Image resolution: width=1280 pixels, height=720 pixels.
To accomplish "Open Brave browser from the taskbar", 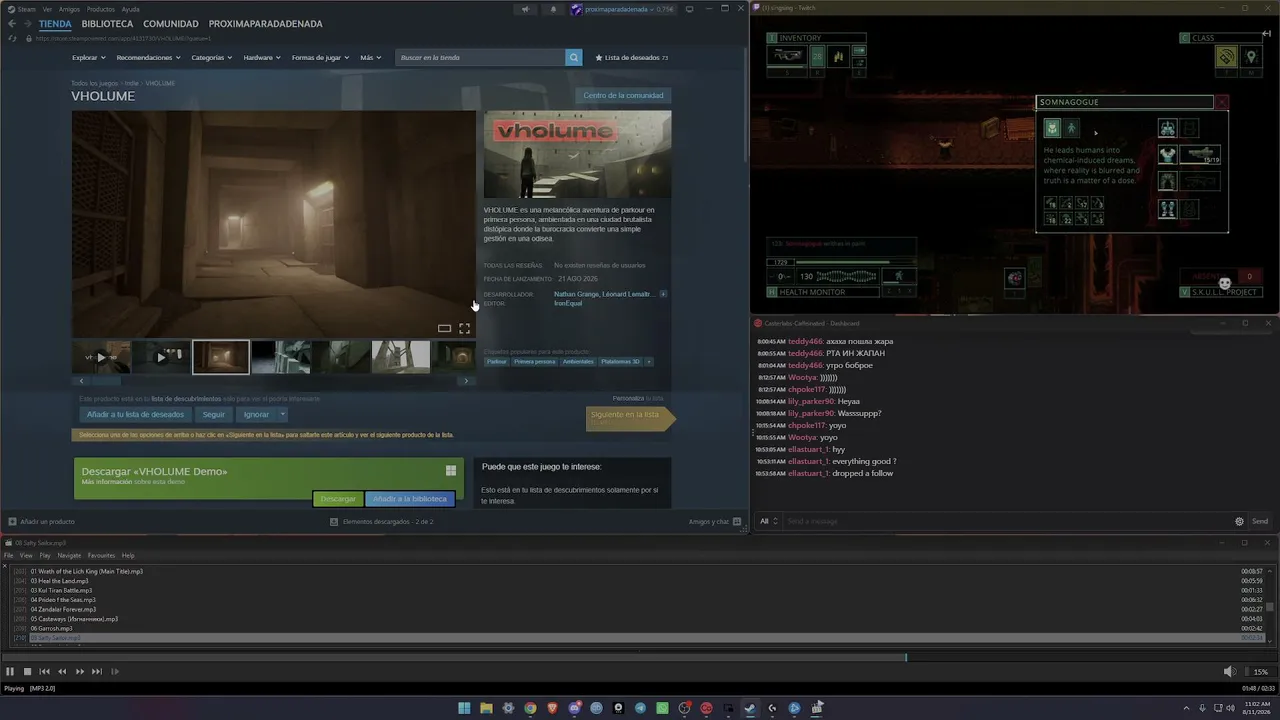I will pyautogui.click(x=552, y=708).
